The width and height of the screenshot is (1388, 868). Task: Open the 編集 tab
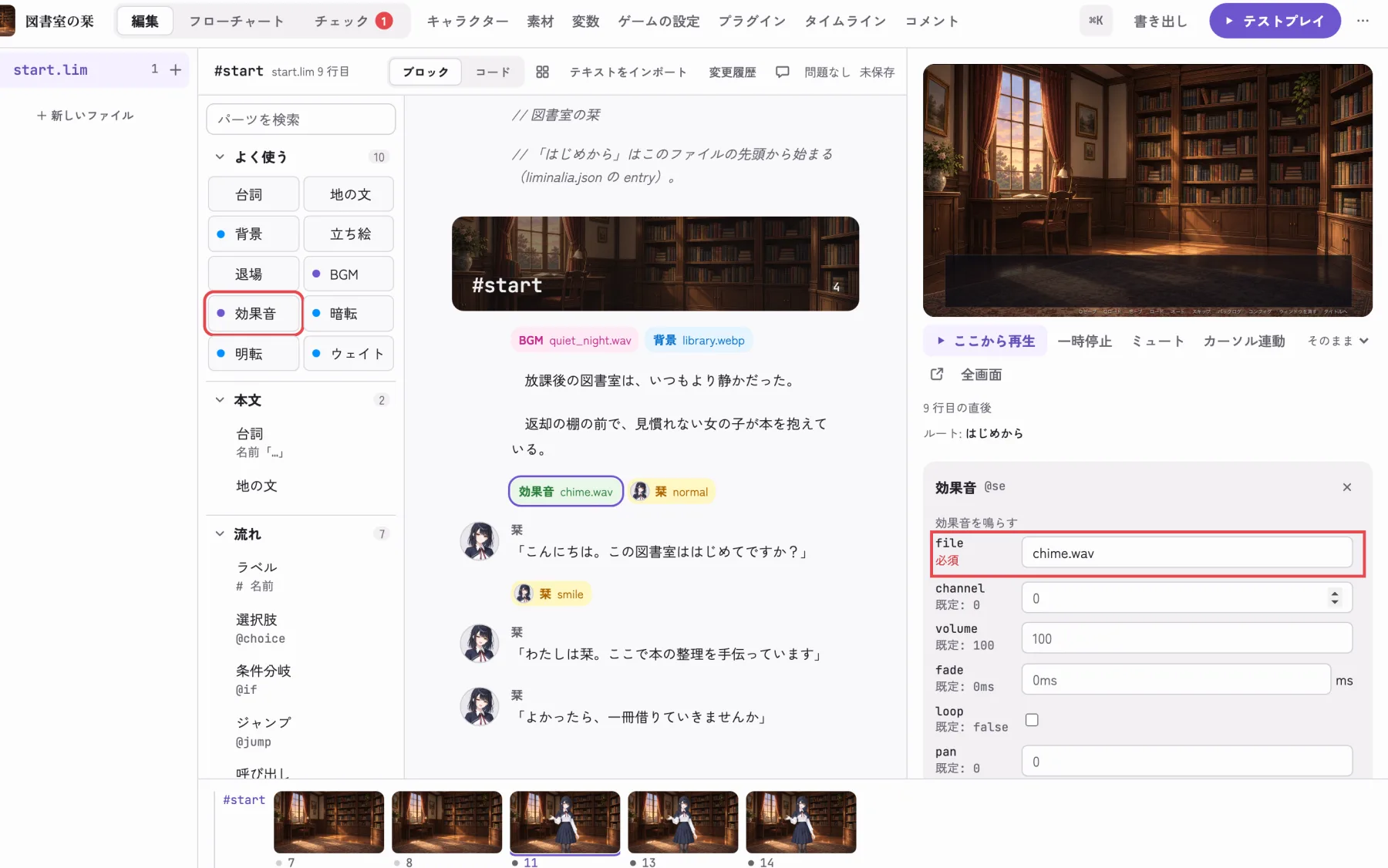(x=145, y=21)
